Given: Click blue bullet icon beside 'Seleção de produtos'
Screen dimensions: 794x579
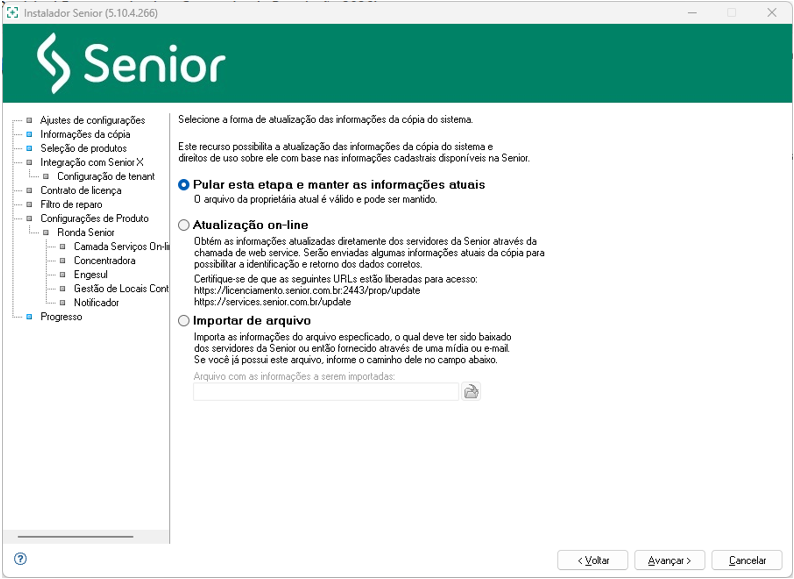Looking at the screenshot, I should pyautogui.click(x=29, y=148).
